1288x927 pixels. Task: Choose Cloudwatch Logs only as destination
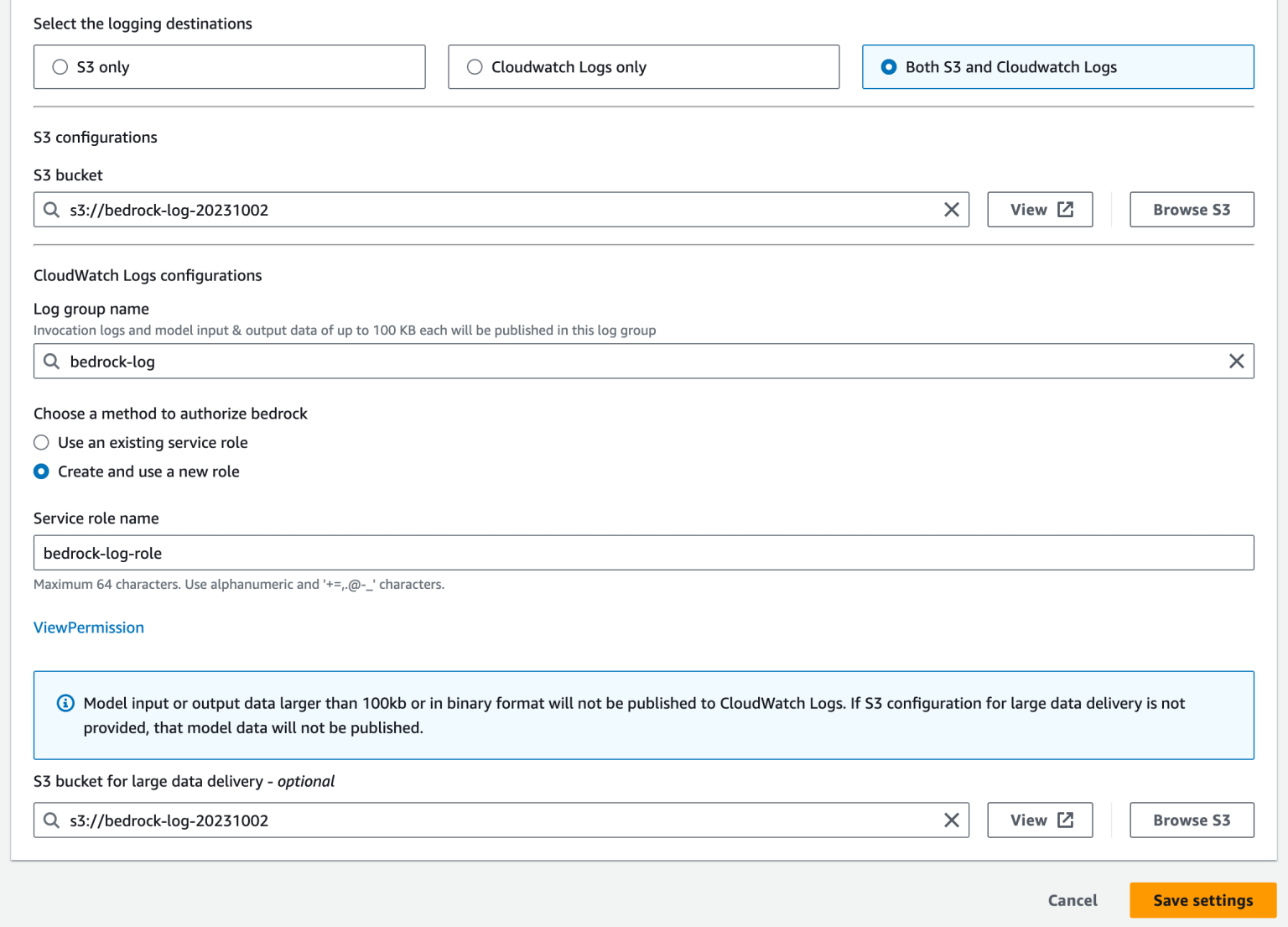point(475,66)
